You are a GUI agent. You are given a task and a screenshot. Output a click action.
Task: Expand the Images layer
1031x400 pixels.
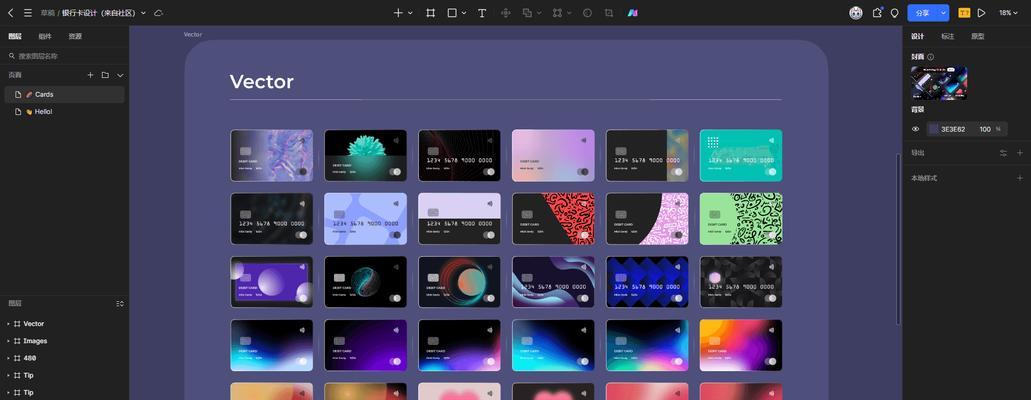point(8,341)
